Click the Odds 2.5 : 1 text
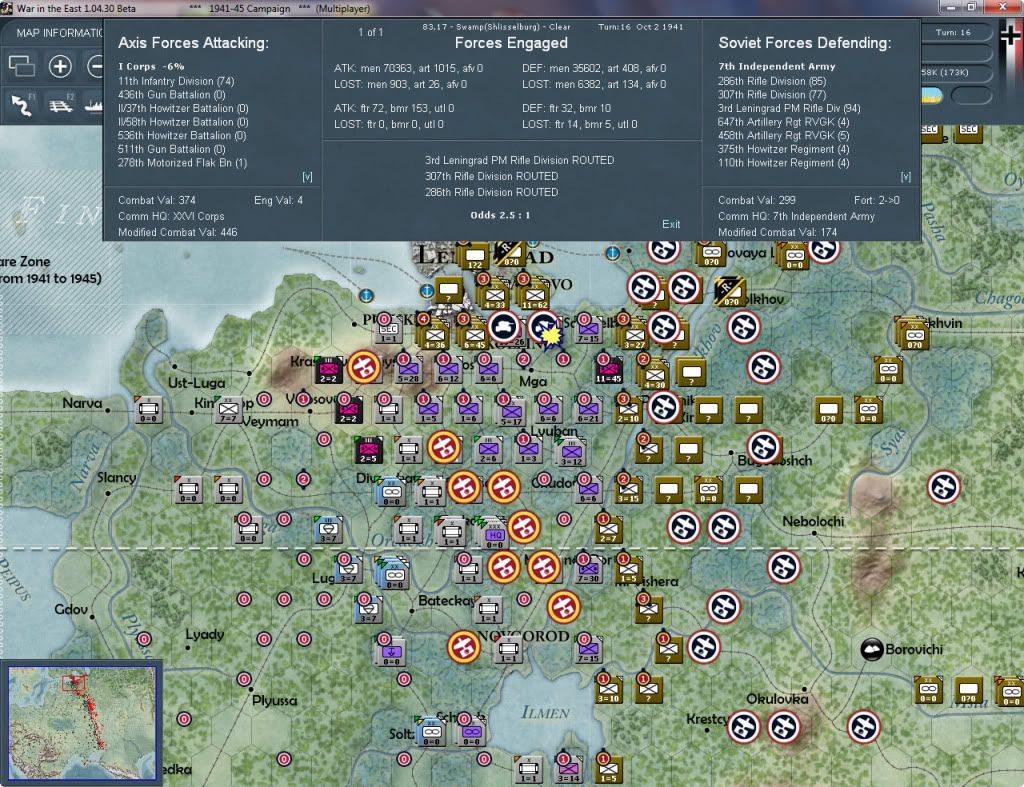 click(500, 215)
